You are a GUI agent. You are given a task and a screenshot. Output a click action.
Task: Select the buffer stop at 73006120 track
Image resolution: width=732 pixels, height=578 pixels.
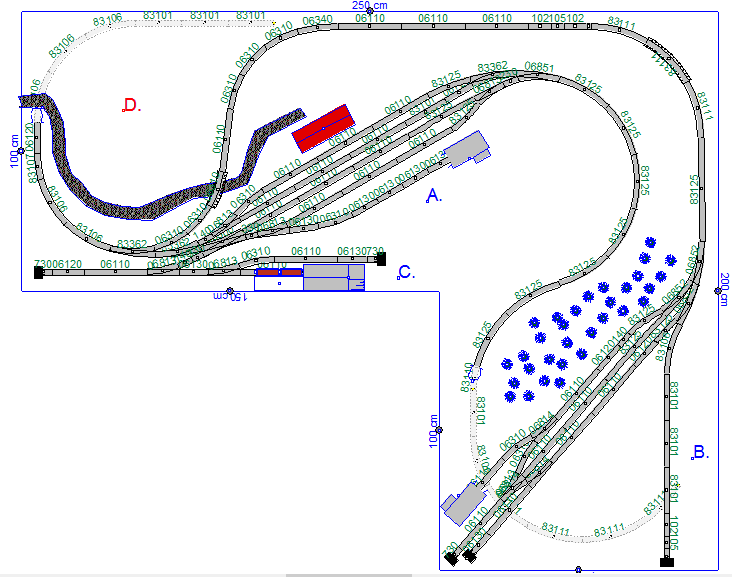(38, 271)
